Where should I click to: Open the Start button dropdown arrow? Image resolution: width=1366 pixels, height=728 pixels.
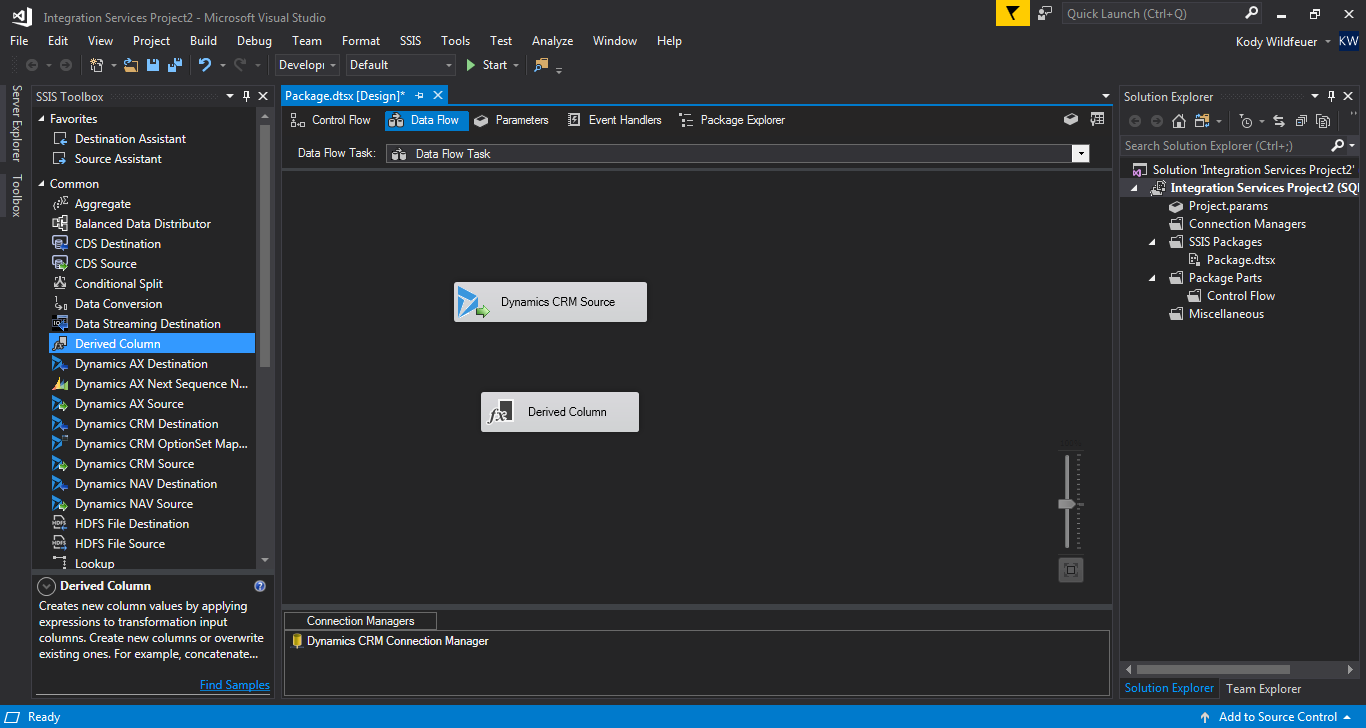coord(516,65)
